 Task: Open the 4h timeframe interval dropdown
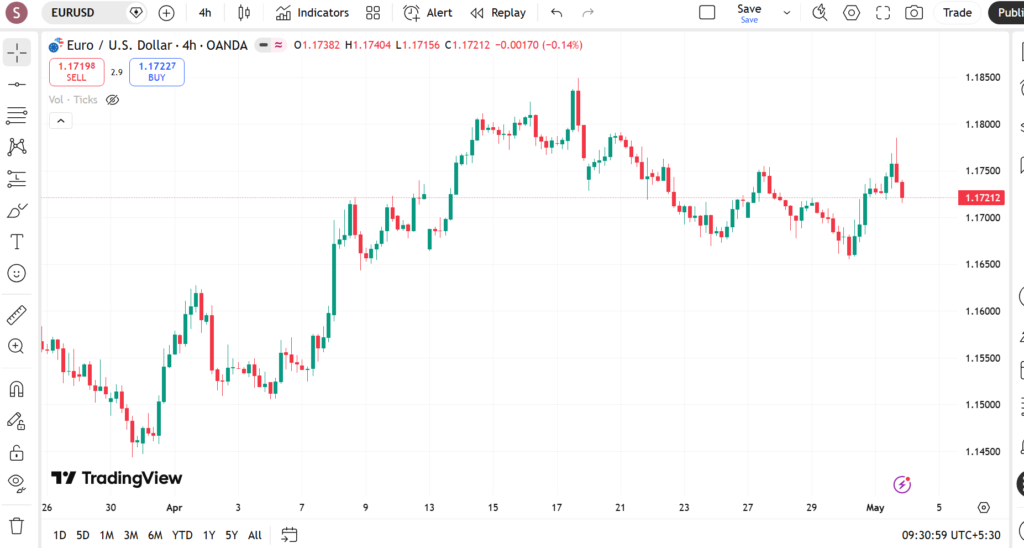(205, 12)
